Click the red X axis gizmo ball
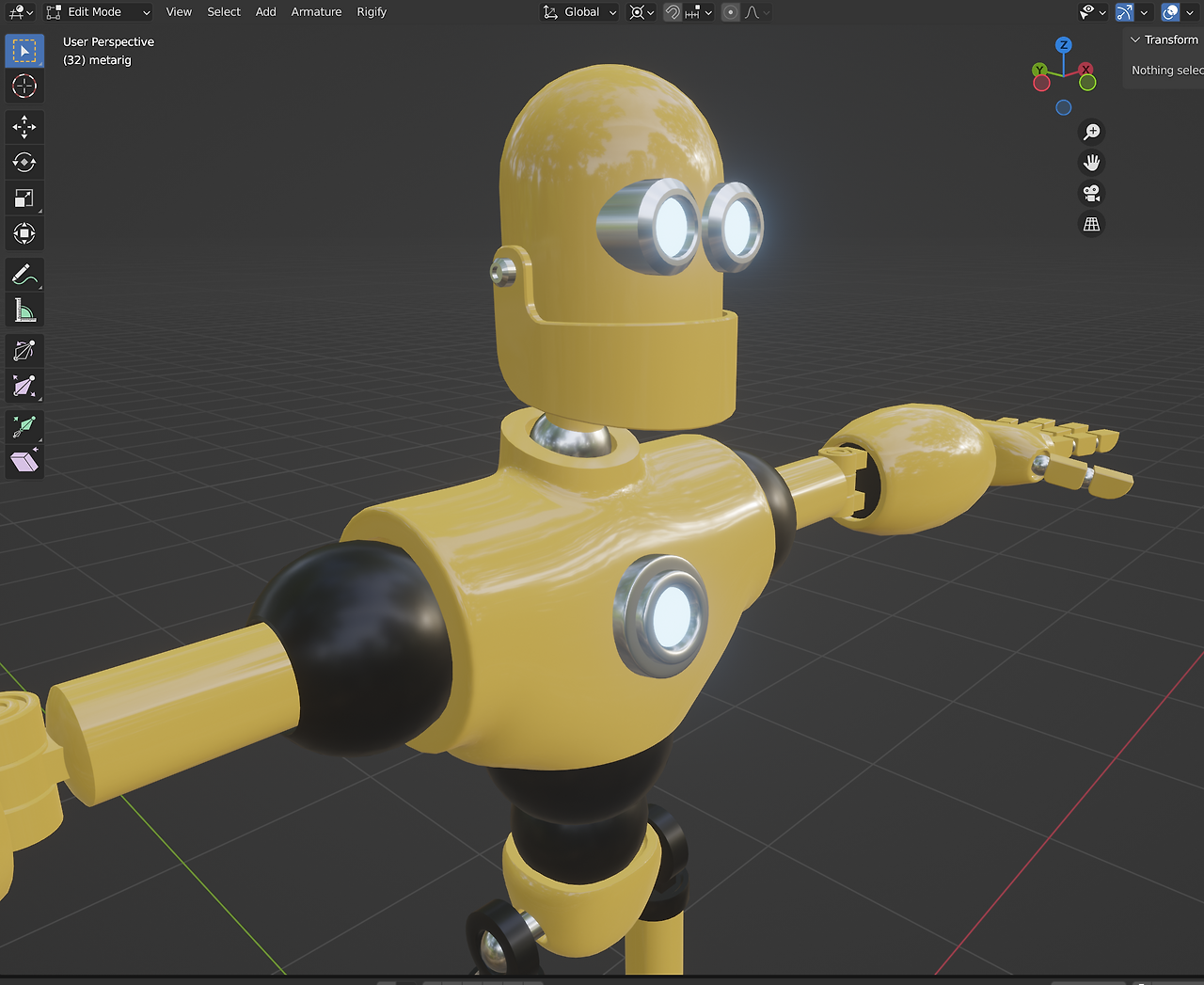Image resolution: width=1204 pixels, height=985 pixels. click(x=1086, y=70)
